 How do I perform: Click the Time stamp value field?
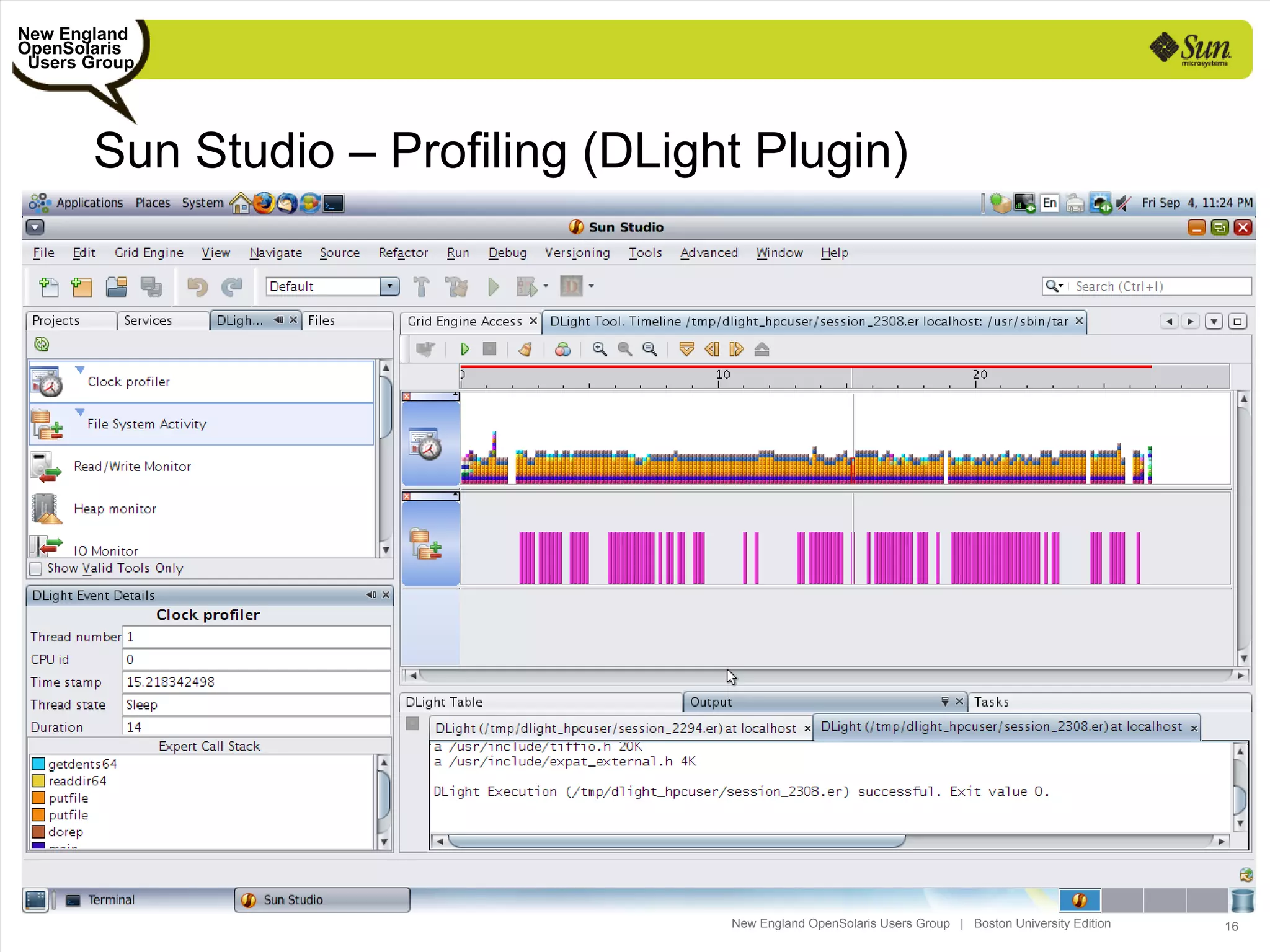[x=256, y=682]
